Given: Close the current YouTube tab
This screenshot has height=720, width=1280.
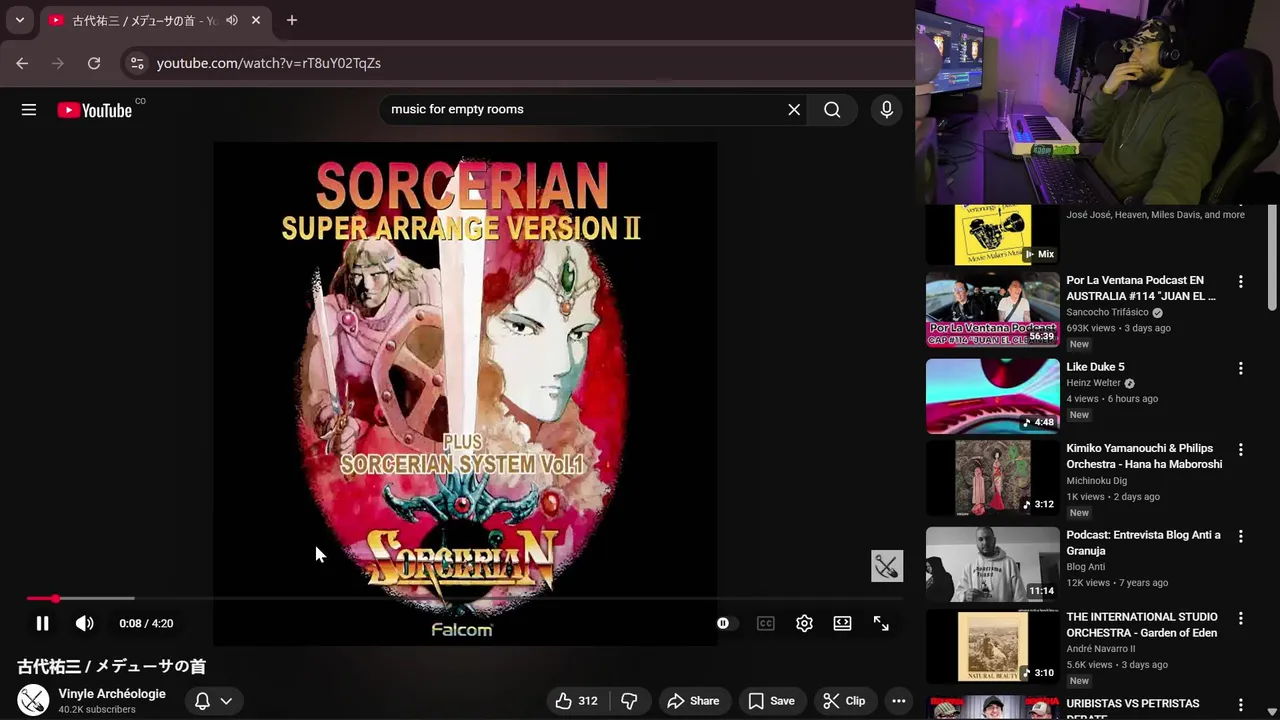Looking at the screenshot, I should tap(256, 20).
